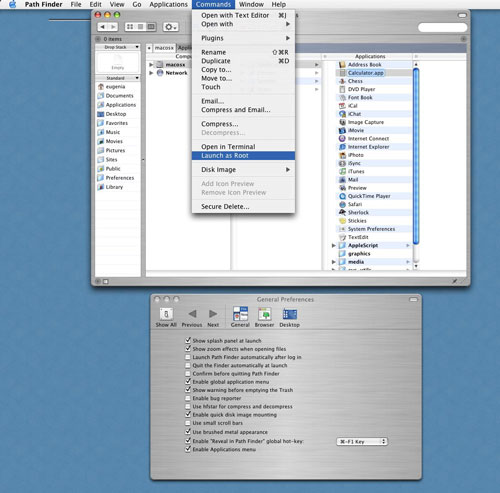Click the Applications list vertical scrollbar

tap(416, 157)
